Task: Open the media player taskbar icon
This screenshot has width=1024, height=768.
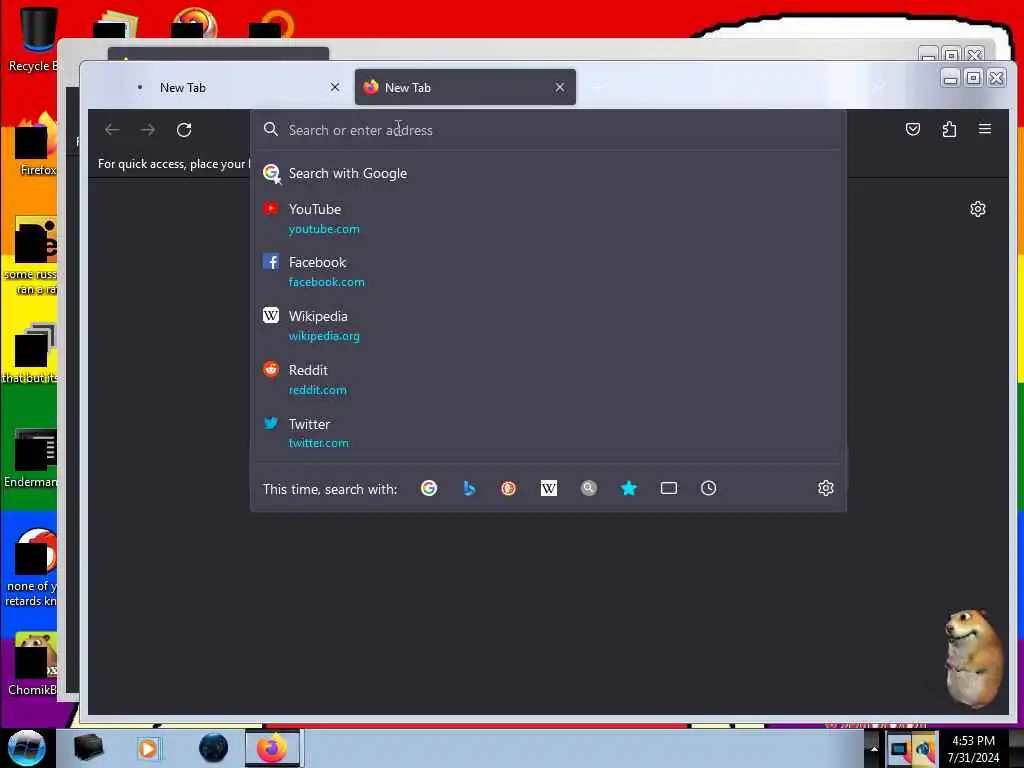Action: [148, 748]
